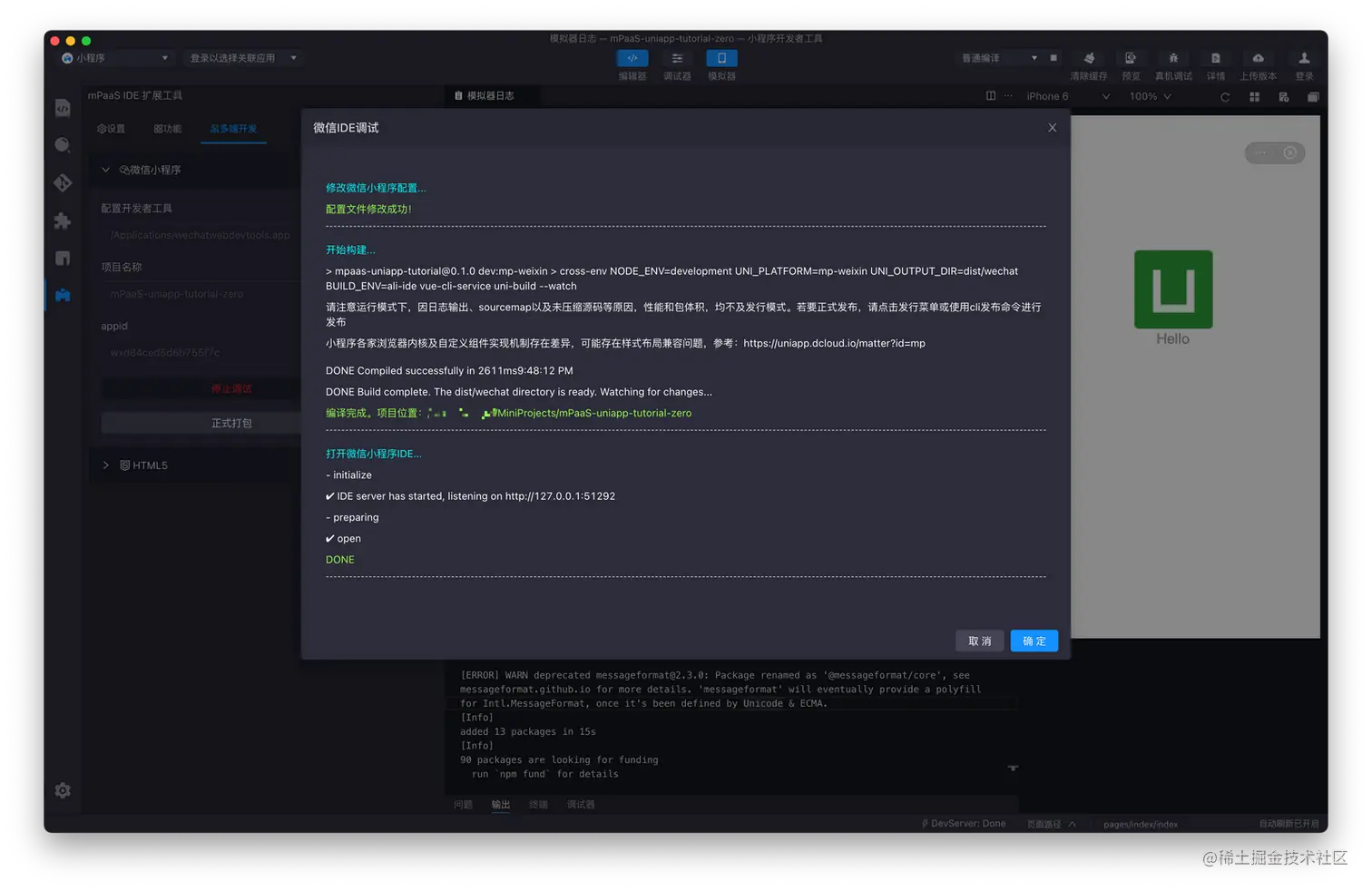The image size is (1372, 891).
Task: Open the iPhone 6 device dropdown
Action: point(1067,96)
